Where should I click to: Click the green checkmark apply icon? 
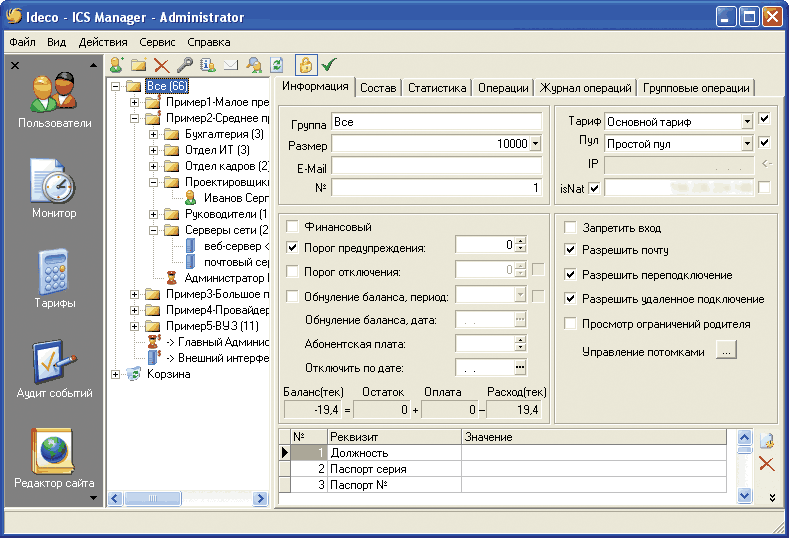click(x=329, y=65)
